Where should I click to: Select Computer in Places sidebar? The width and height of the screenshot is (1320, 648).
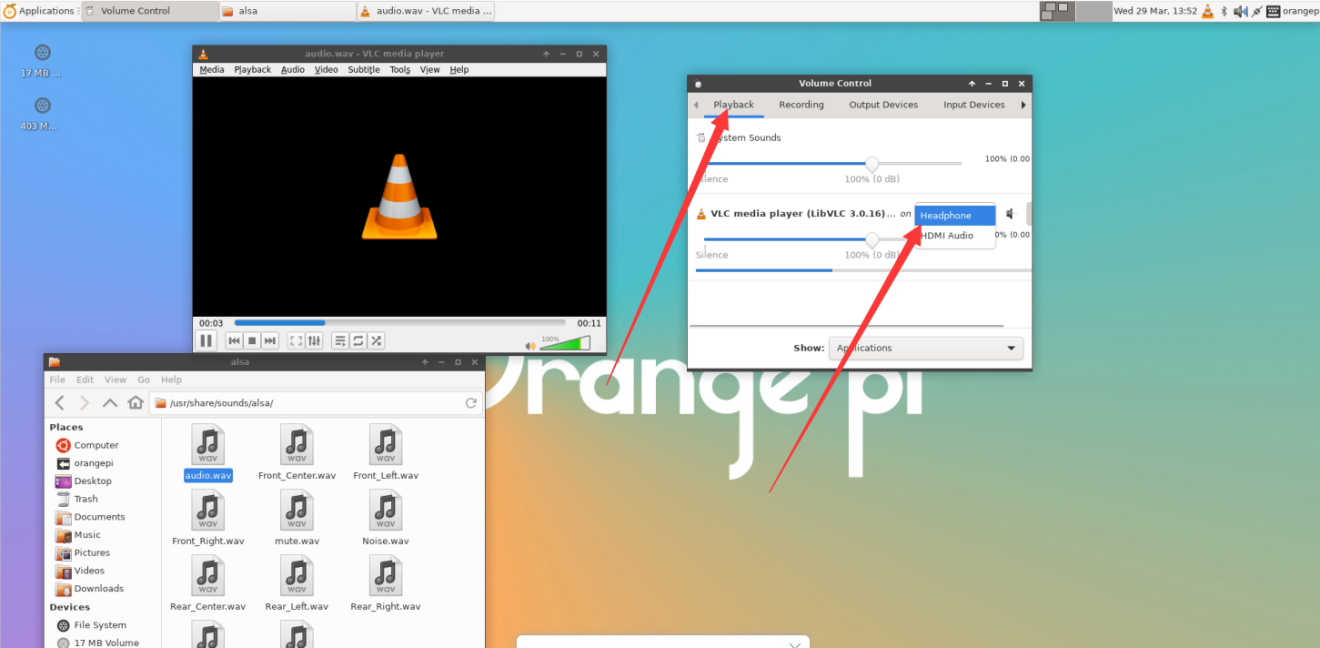96,445
